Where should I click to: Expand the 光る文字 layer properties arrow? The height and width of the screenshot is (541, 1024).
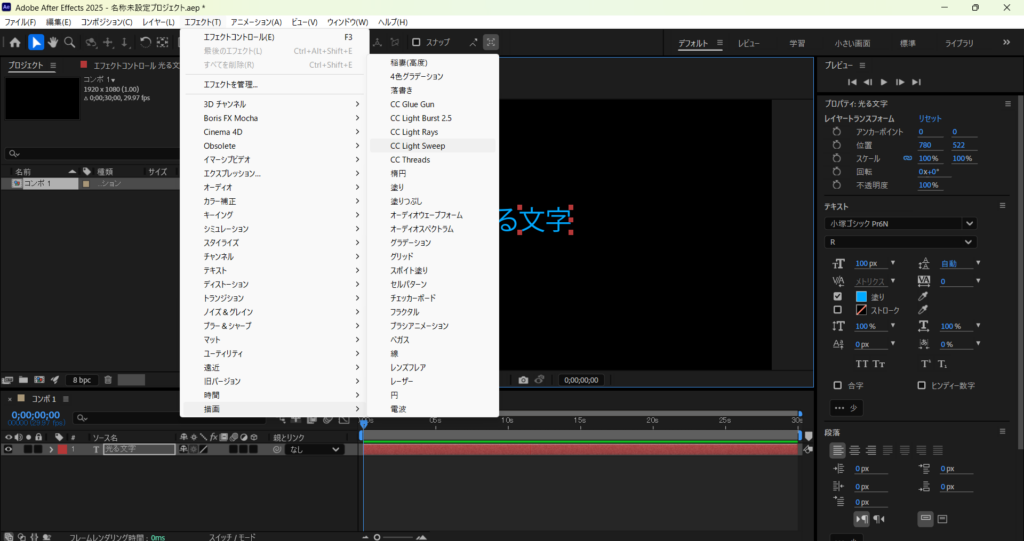click(51, 450)
